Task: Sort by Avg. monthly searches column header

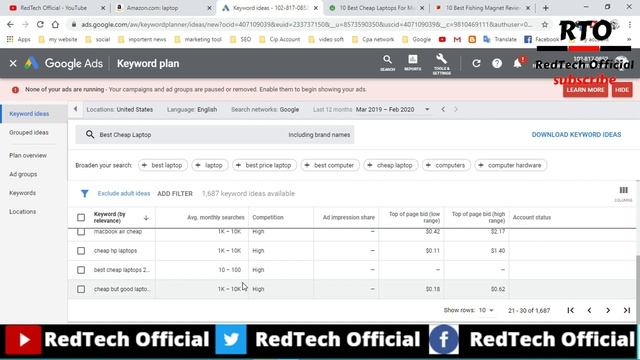Action: click(216, 218)
